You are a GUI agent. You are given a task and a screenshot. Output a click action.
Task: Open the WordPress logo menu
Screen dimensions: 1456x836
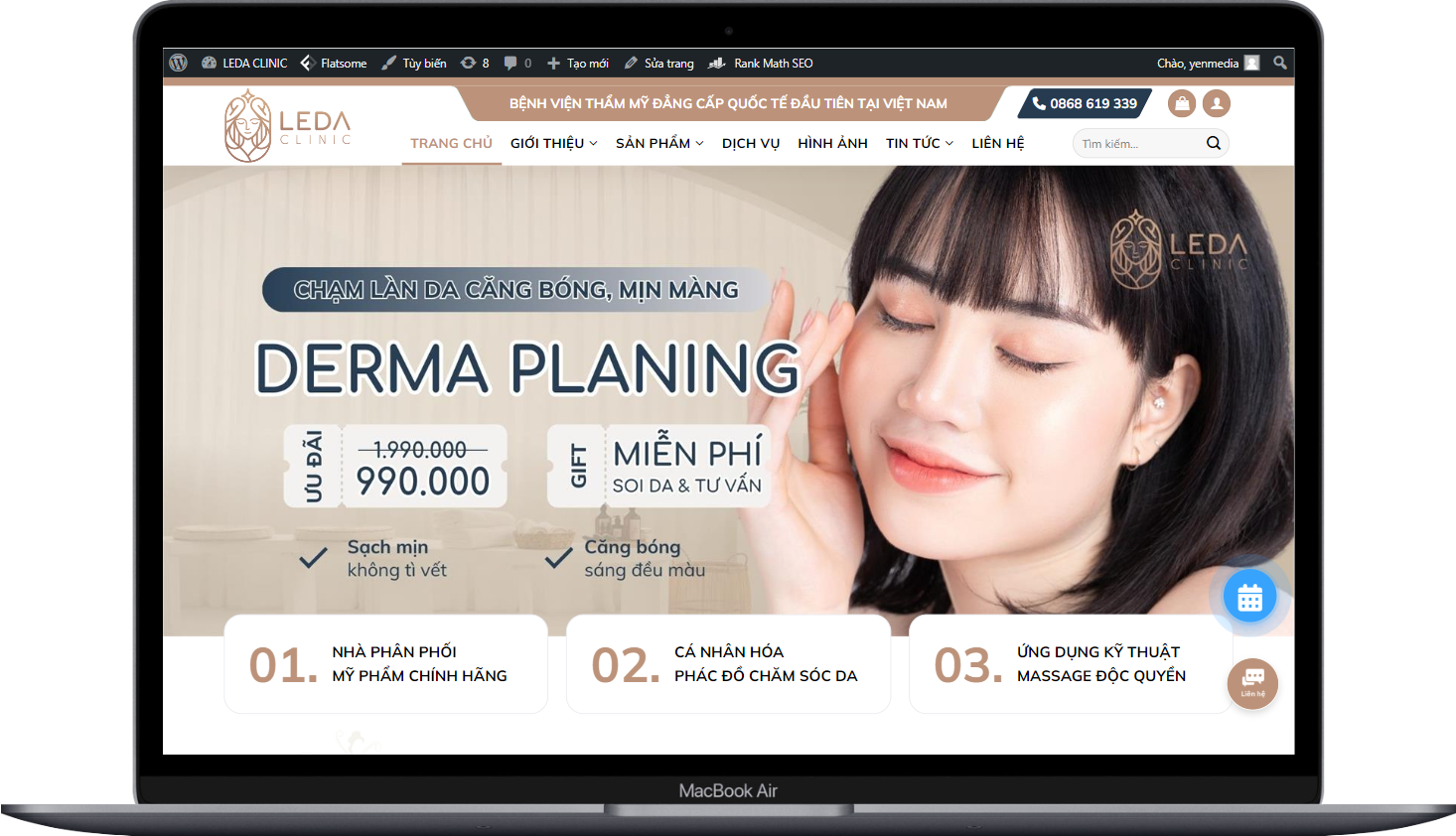pos(179,63)
